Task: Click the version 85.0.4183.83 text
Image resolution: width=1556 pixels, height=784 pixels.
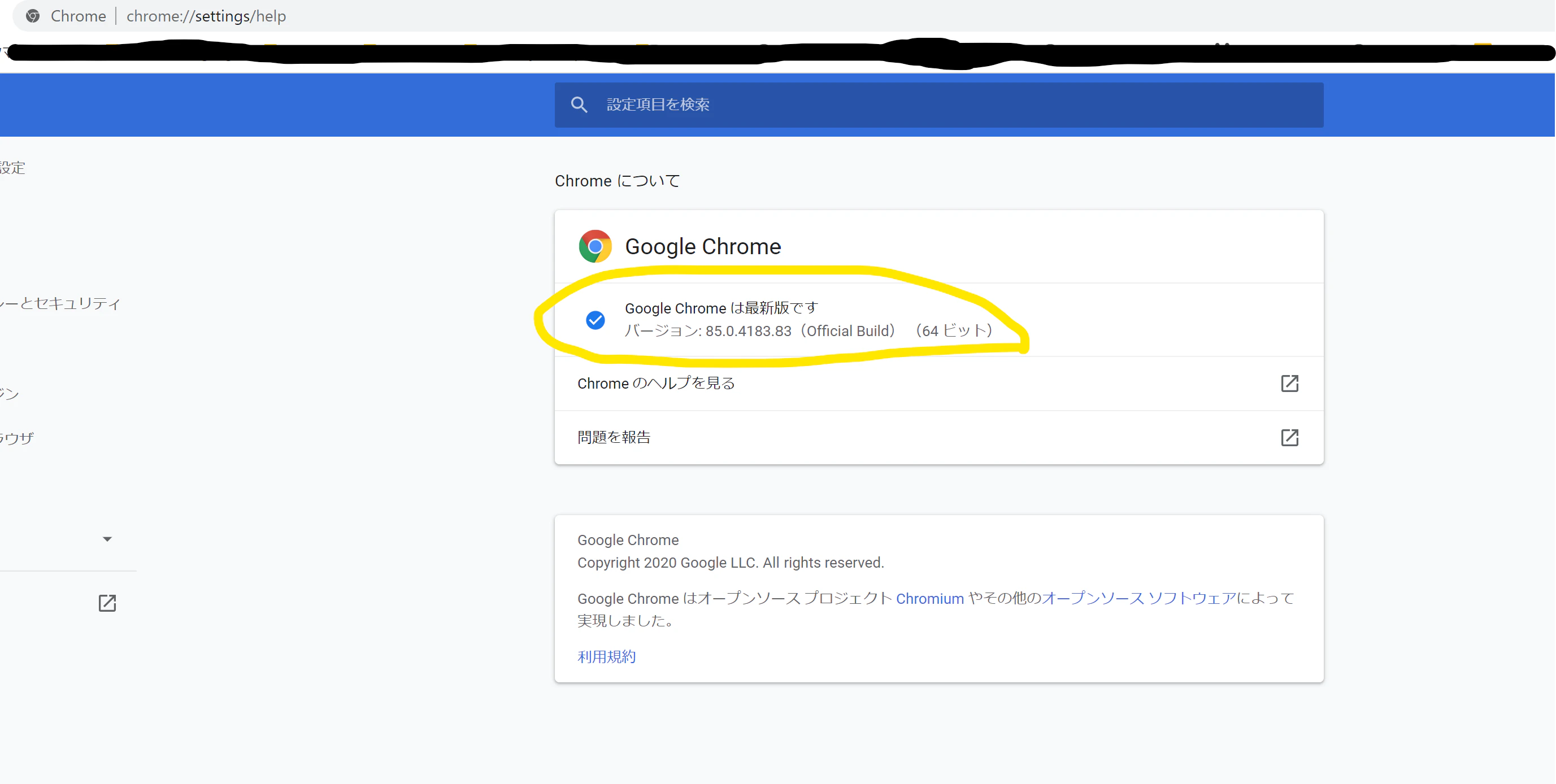Action: pos(748,331)
